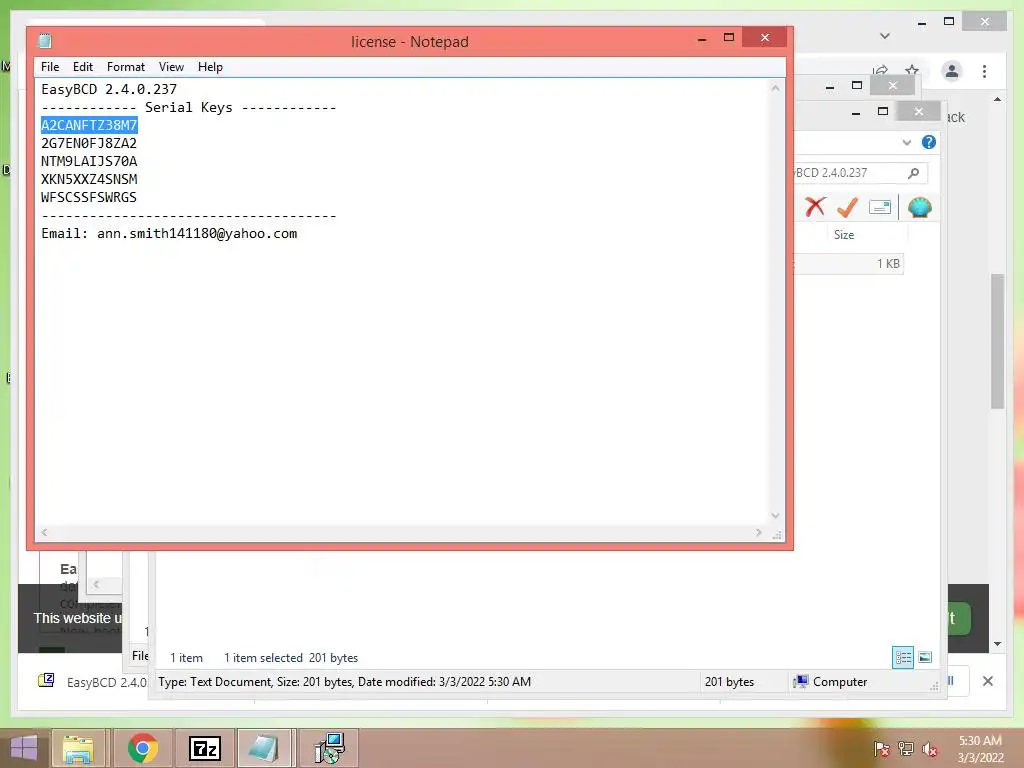This screenshot has width=1024, height=768.
Task: Click the EasyBCD 2.4.0.237 heading line
Action: coord(108,89)
